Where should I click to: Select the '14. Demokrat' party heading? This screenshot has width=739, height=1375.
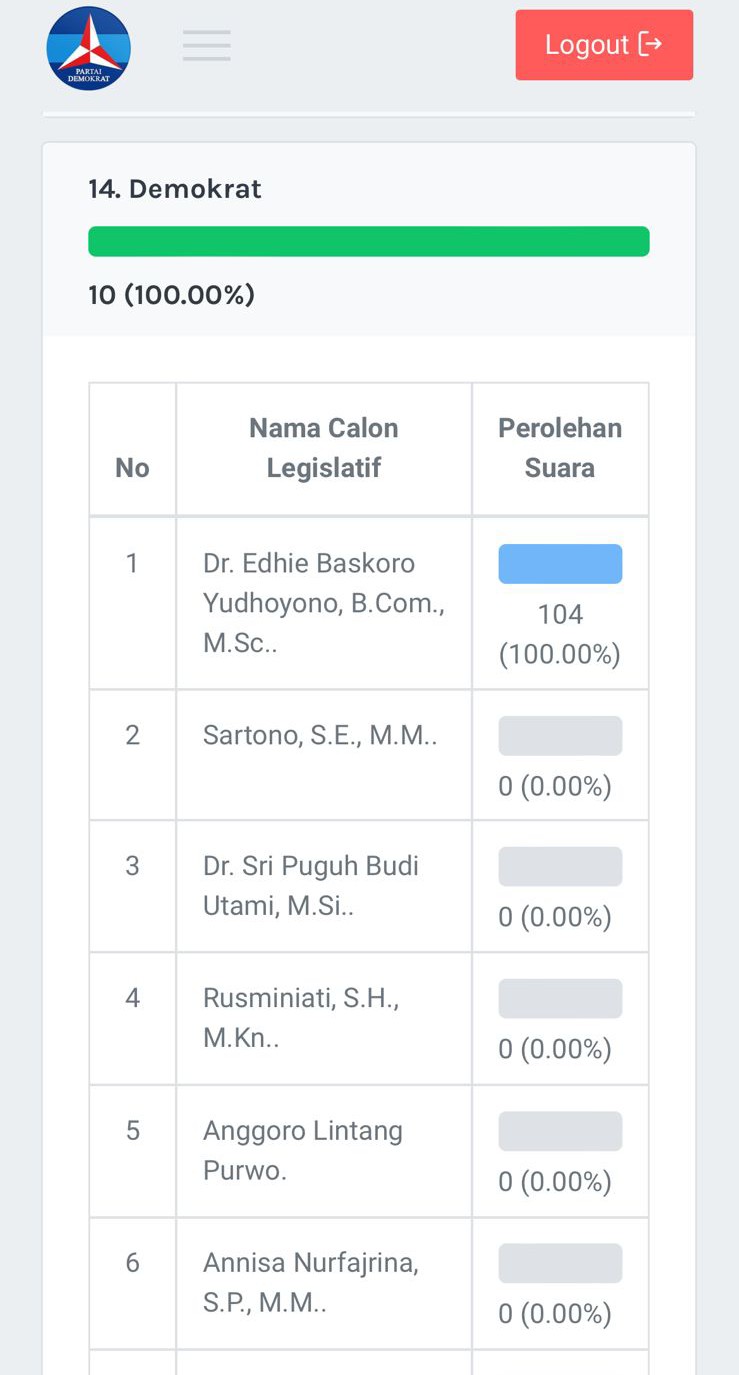175,189
